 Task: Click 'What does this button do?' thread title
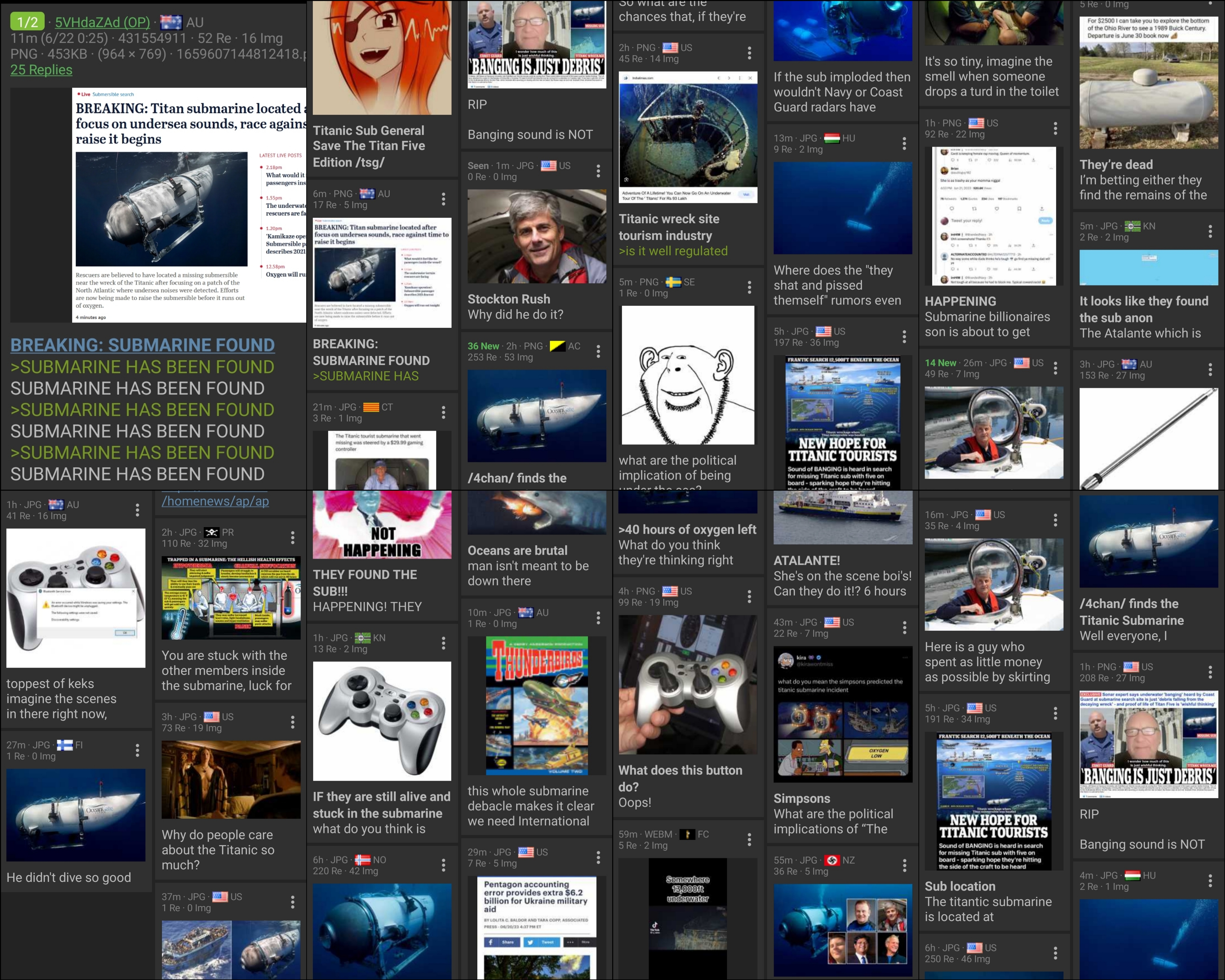pos(680,778)
